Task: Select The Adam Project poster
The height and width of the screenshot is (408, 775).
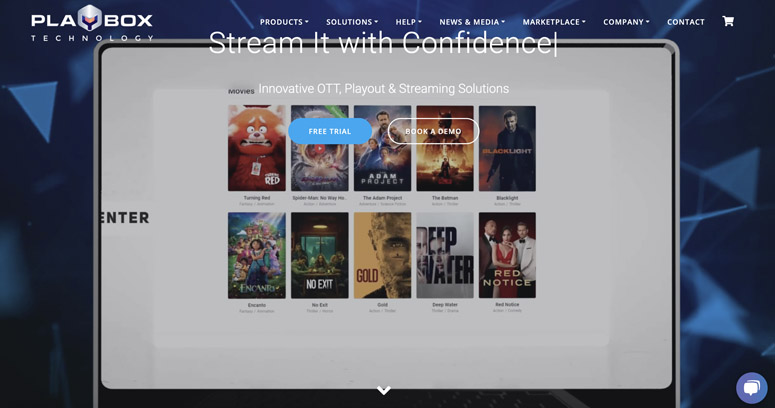Action: coord(382,148)
